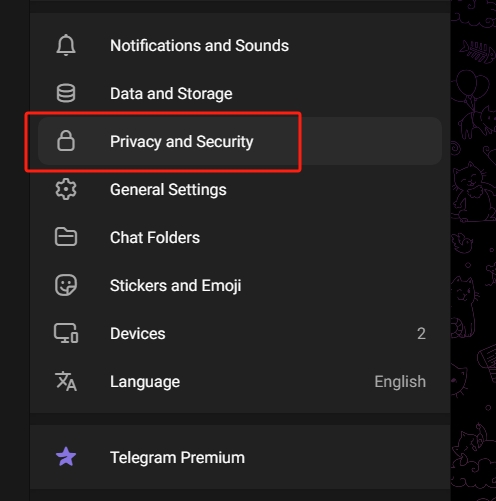Open Notifications and Sounds settings

(x=240, y=45)
